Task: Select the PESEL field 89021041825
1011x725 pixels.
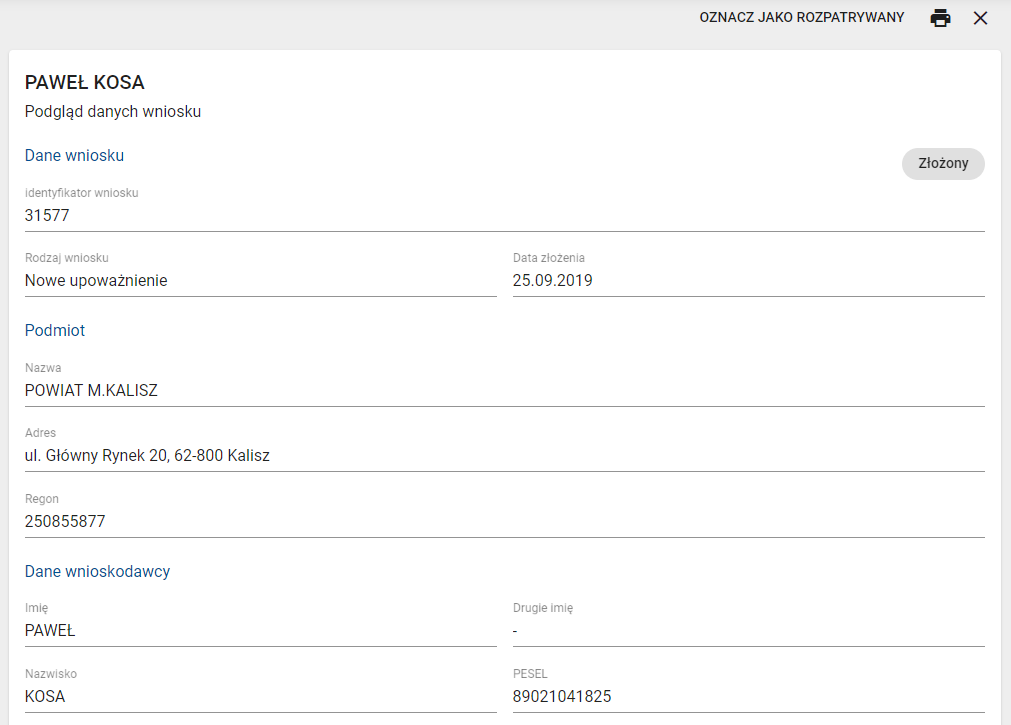Action: tap(748, 697)
